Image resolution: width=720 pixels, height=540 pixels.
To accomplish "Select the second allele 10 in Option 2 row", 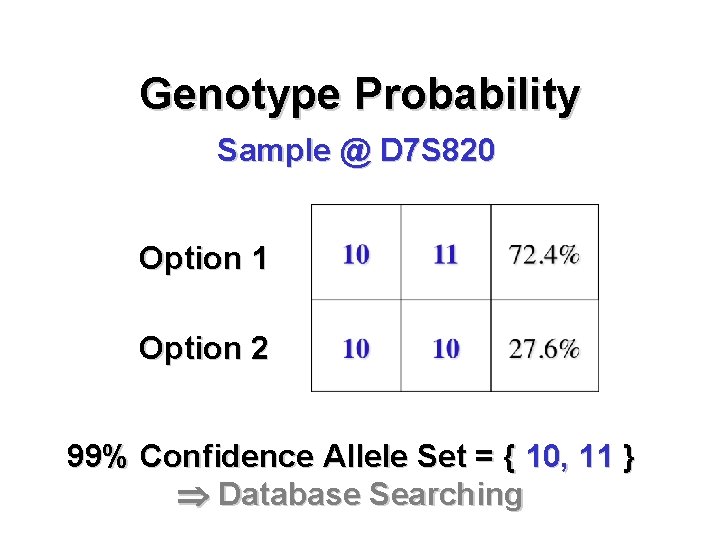I will (446, 349).
